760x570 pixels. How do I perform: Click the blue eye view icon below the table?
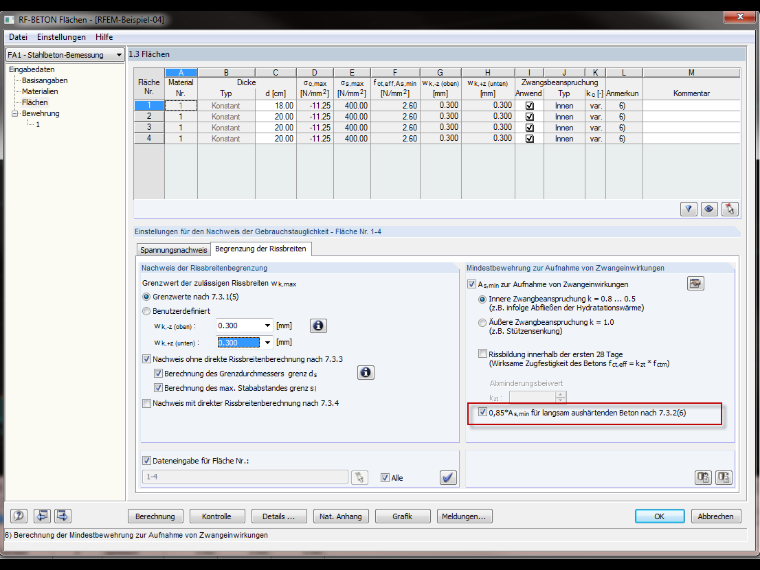(709, 209)
